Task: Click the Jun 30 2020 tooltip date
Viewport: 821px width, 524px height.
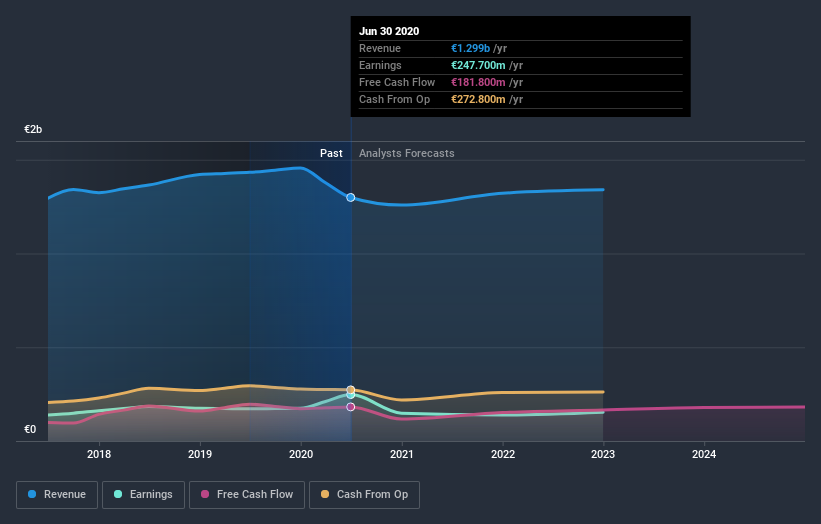Action: point(389,31)
